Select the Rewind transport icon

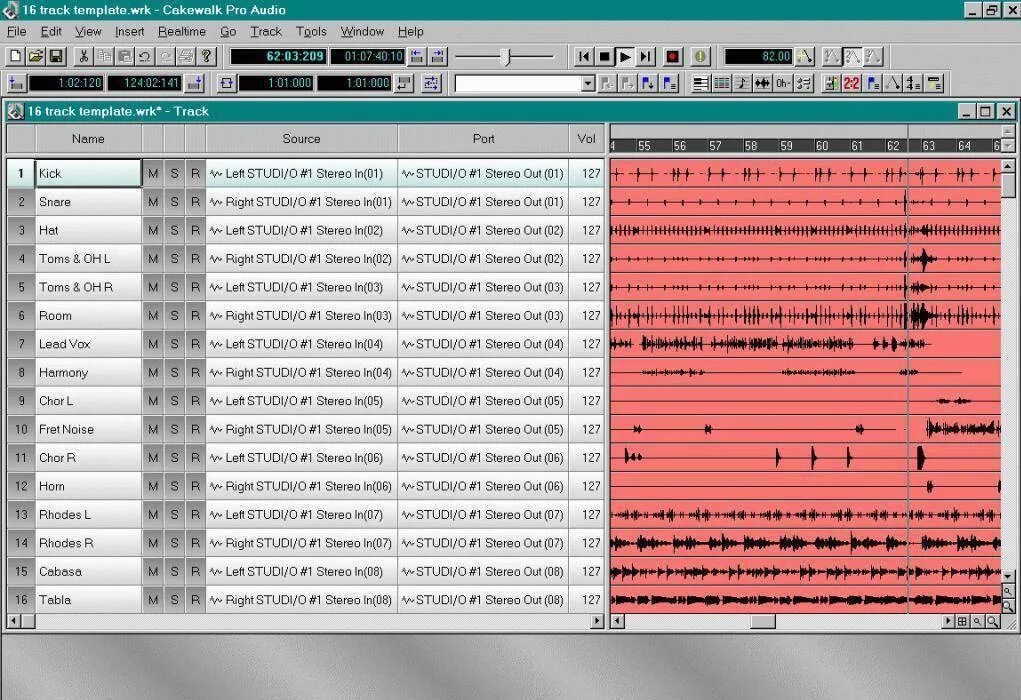pos(583,56)
